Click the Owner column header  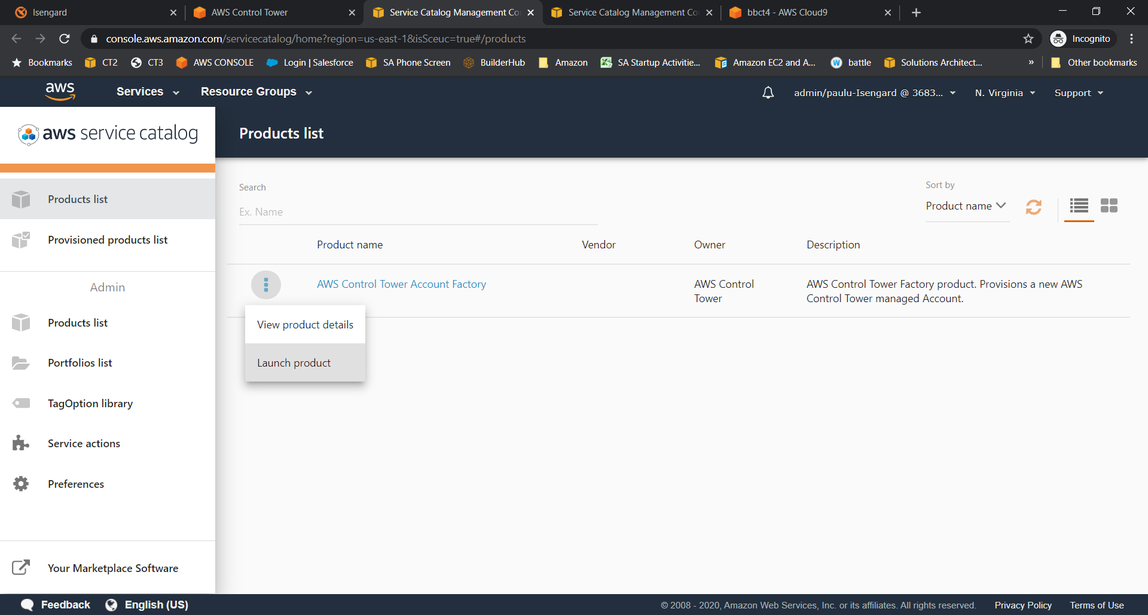click(x=709, y=245)
